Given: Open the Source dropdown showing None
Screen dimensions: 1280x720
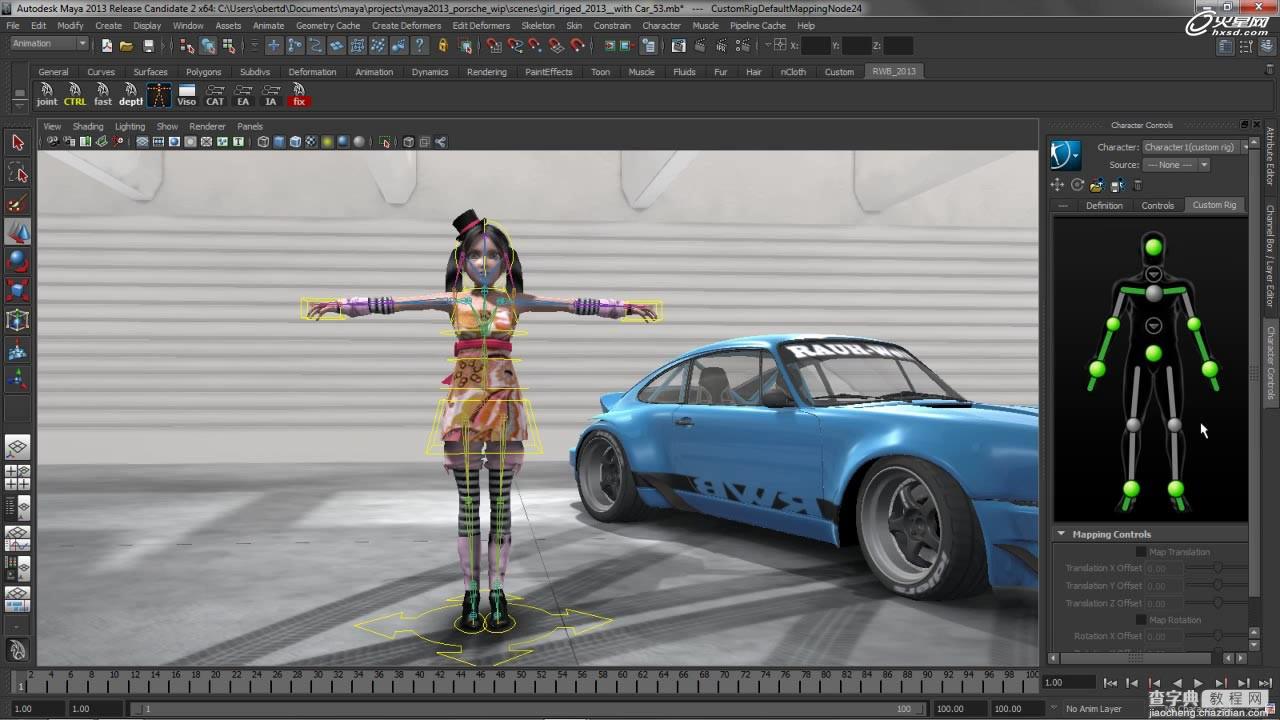Looking at the screenshot, I should (1177, 165).
